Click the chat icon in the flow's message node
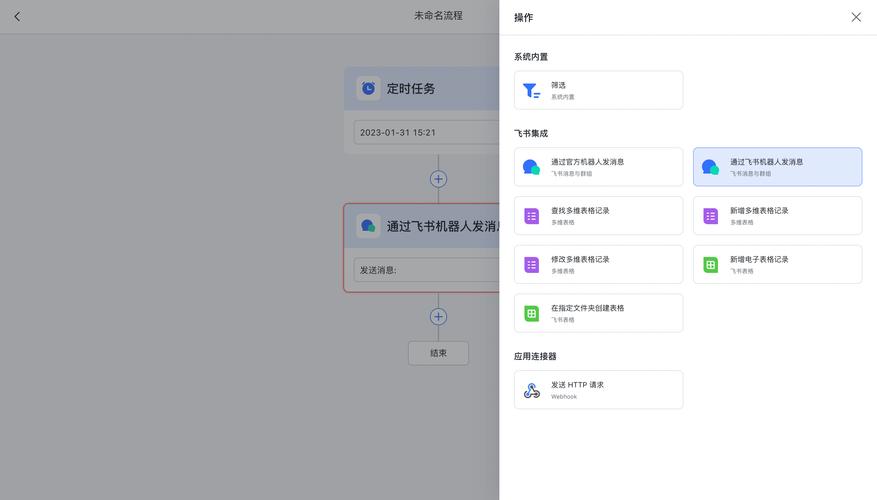The width and height of the screenshot is (877, 500). 368,226
